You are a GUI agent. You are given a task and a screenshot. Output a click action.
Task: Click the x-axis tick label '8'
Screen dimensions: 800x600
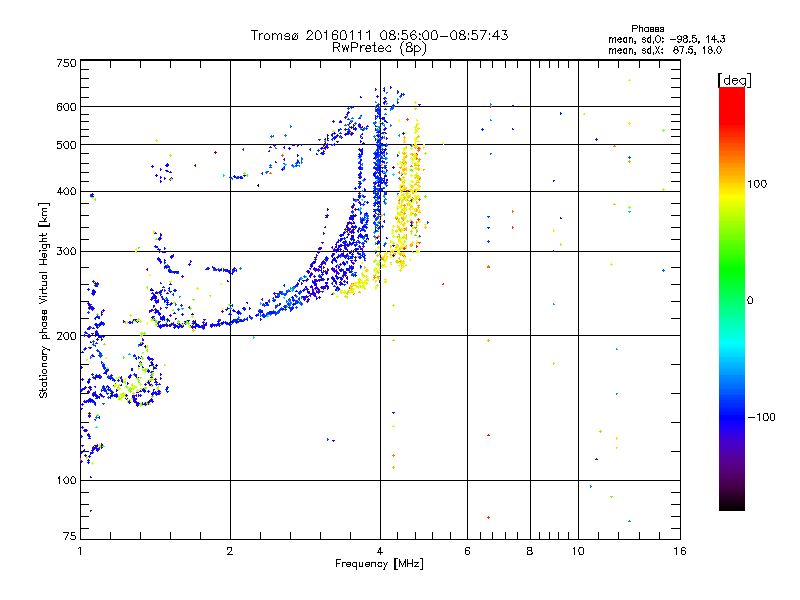[530, 551]
